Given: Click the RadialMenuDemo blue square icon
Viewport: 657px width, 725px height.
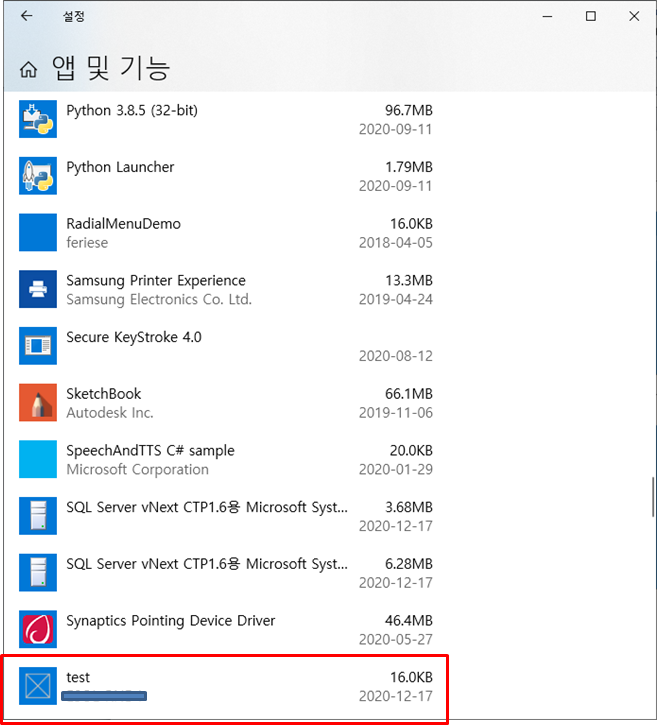Looking at the screenshot, I should (38, 232).
